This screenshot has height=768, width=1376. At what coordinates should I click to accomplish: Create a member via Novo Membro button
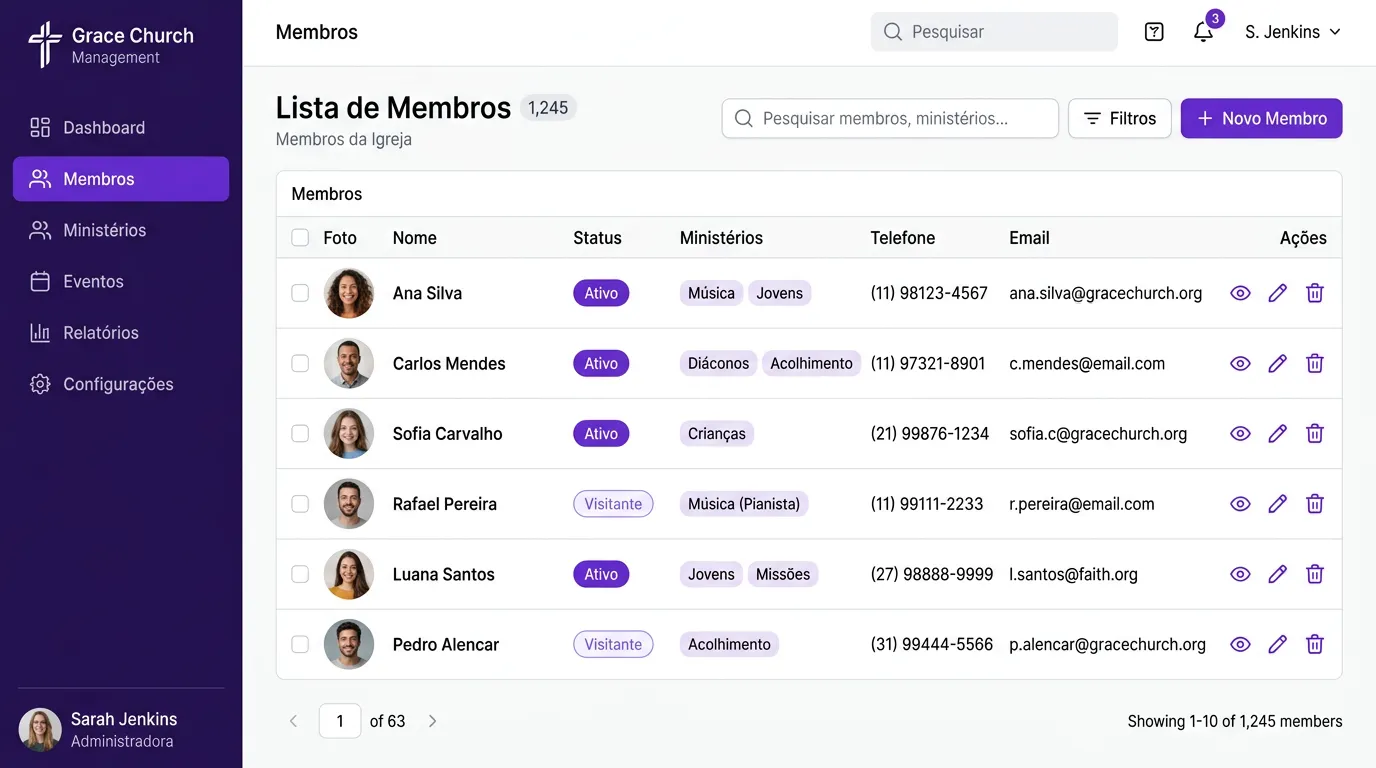click(1261, 118)
